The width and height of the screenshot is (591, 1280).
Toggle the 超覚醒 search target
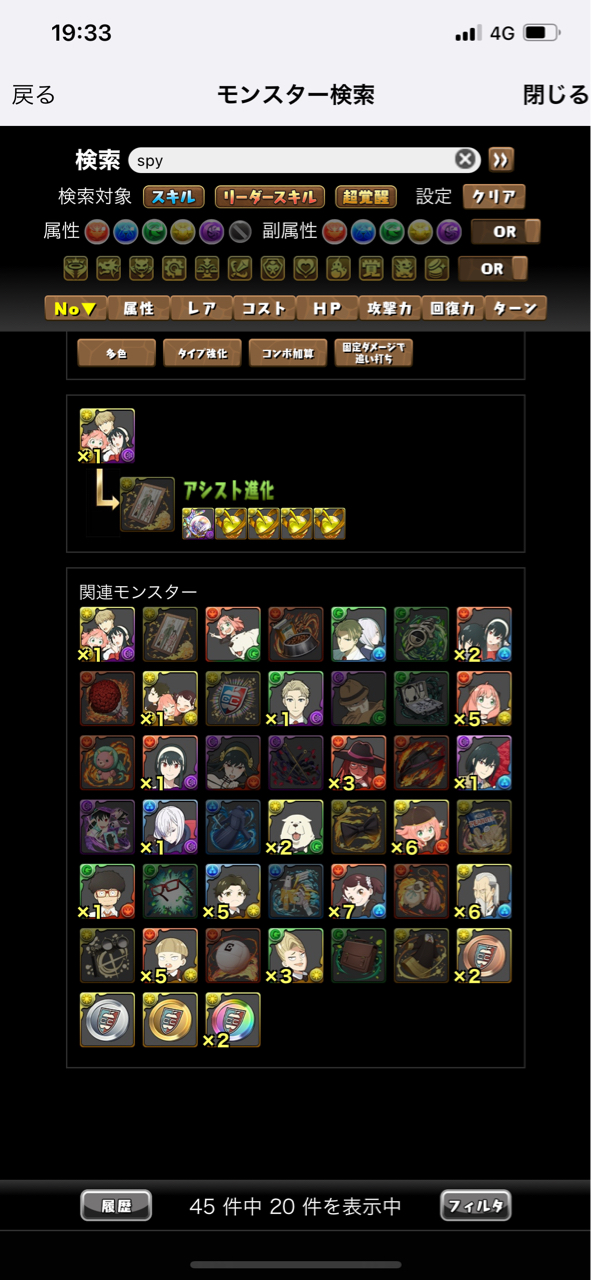click(365, 197)
